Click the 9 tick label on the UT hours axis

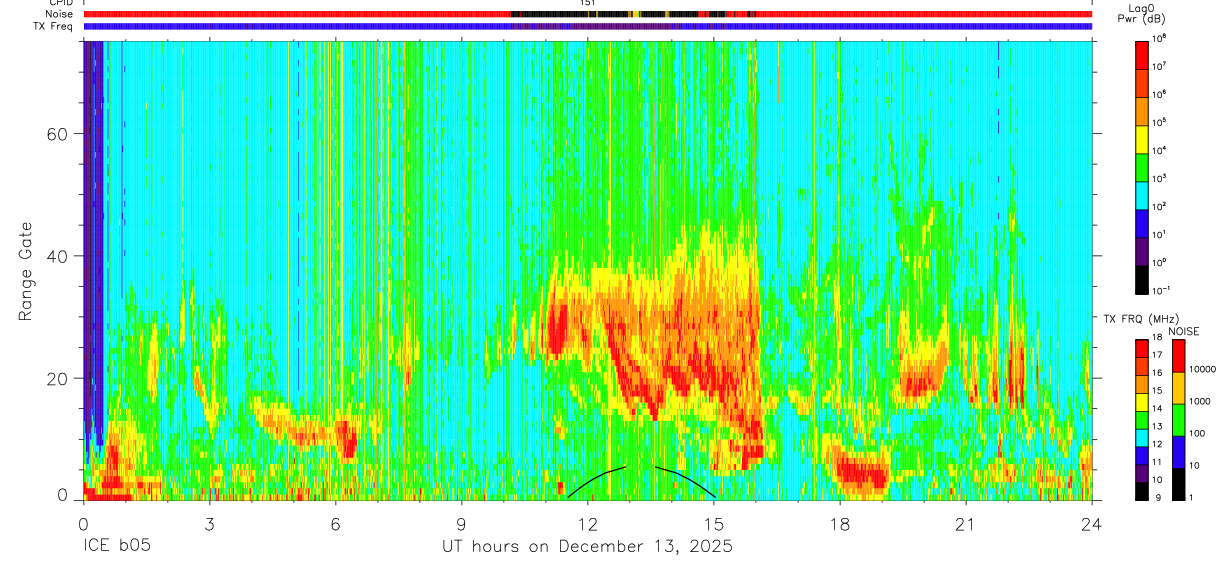pos(462,524)
